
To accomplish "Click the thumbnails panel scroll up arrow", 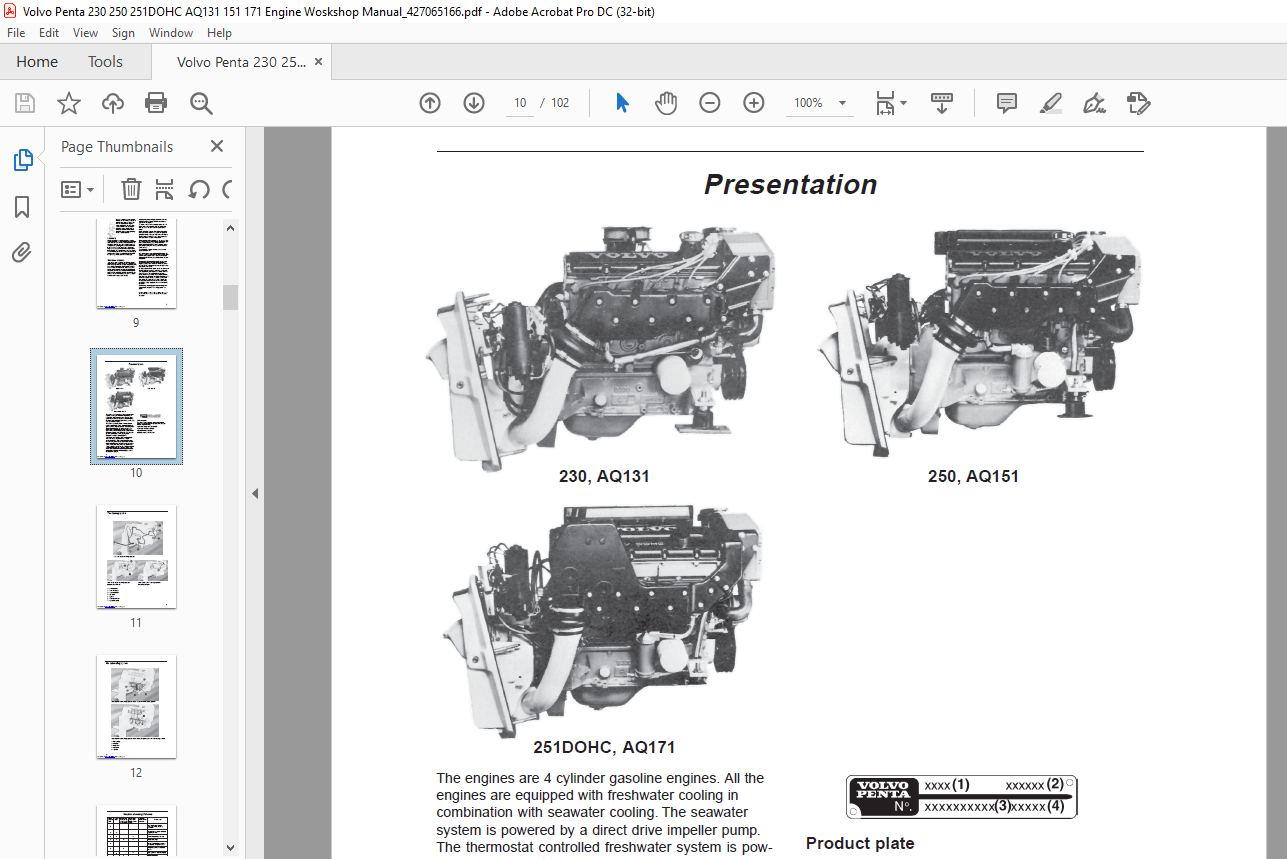I will pyautogui.click(x=231, y=228).
